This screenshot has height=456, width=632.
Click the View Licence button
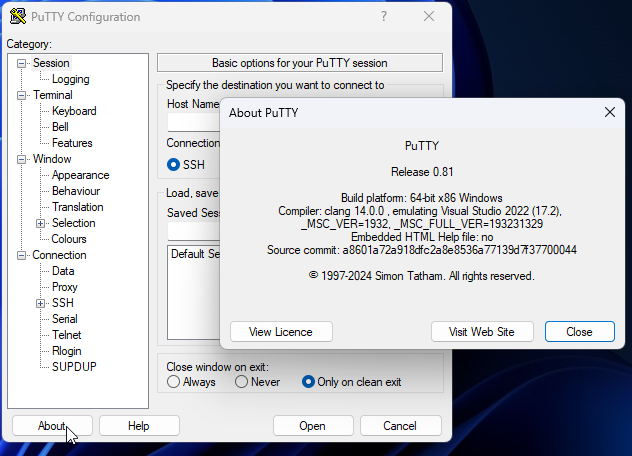click(280, 332)
